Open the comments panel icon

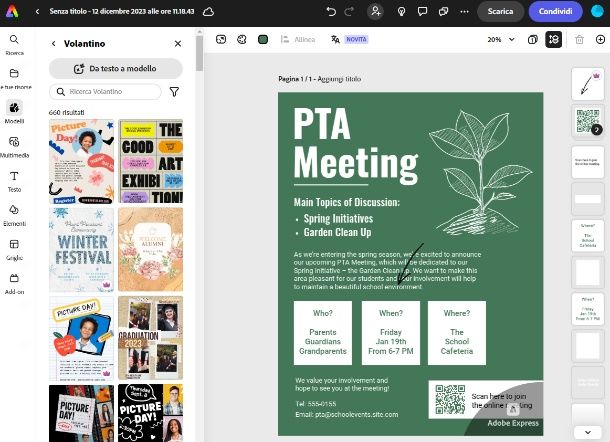pos(422,12)
